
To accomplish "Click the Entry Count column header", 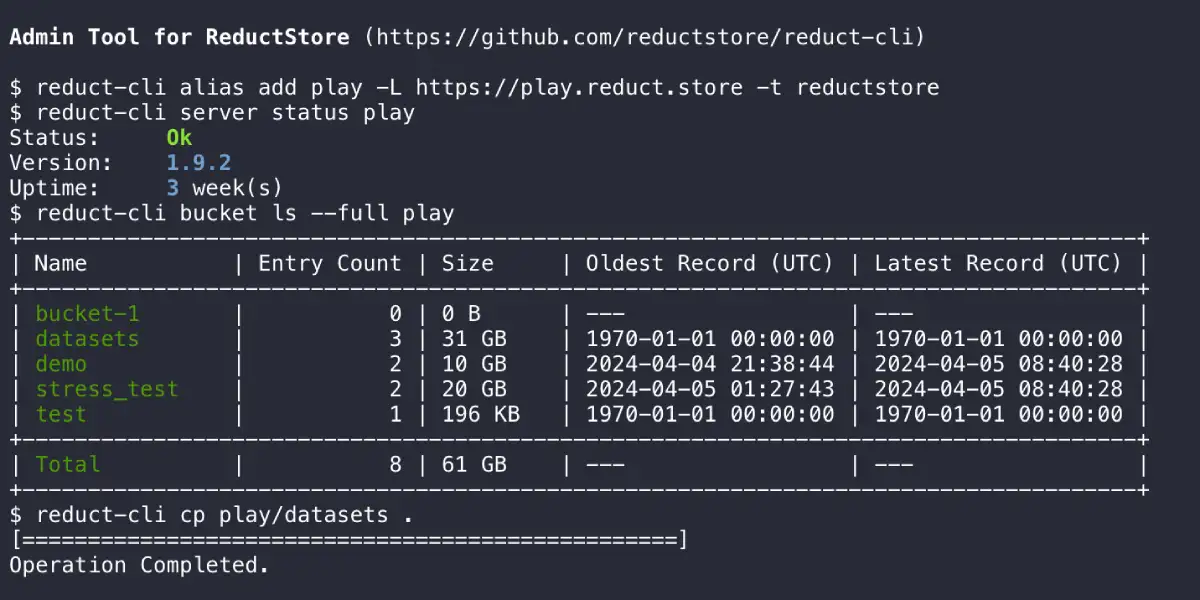I will [329, 264].
